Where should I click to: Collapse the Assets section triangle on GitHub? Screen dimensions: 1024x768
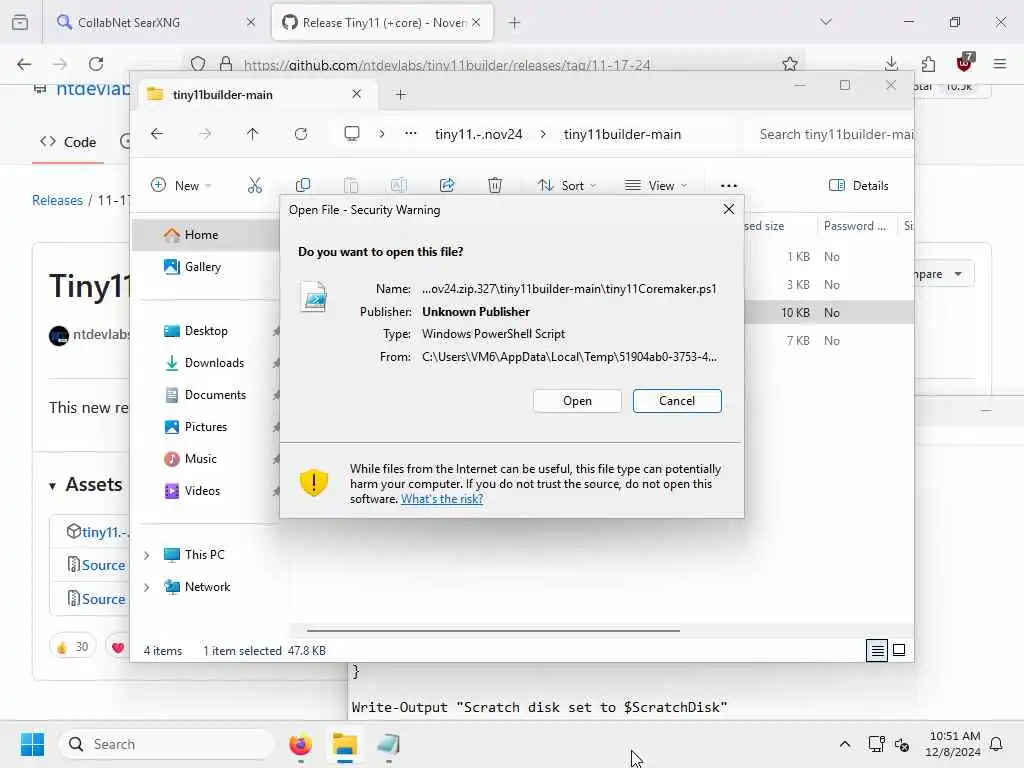coord(52,486)
